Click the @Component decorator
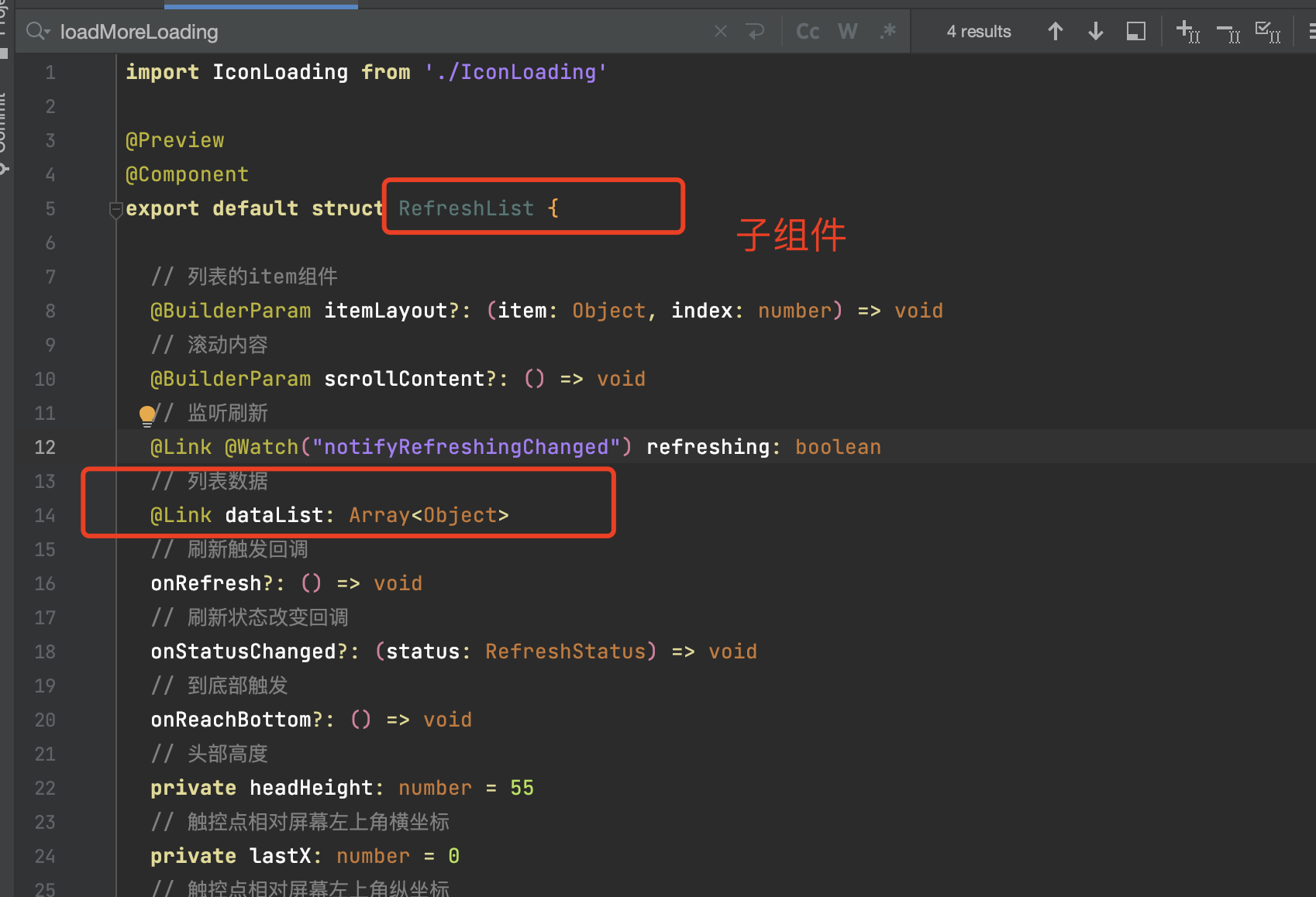 click(188, 174)
